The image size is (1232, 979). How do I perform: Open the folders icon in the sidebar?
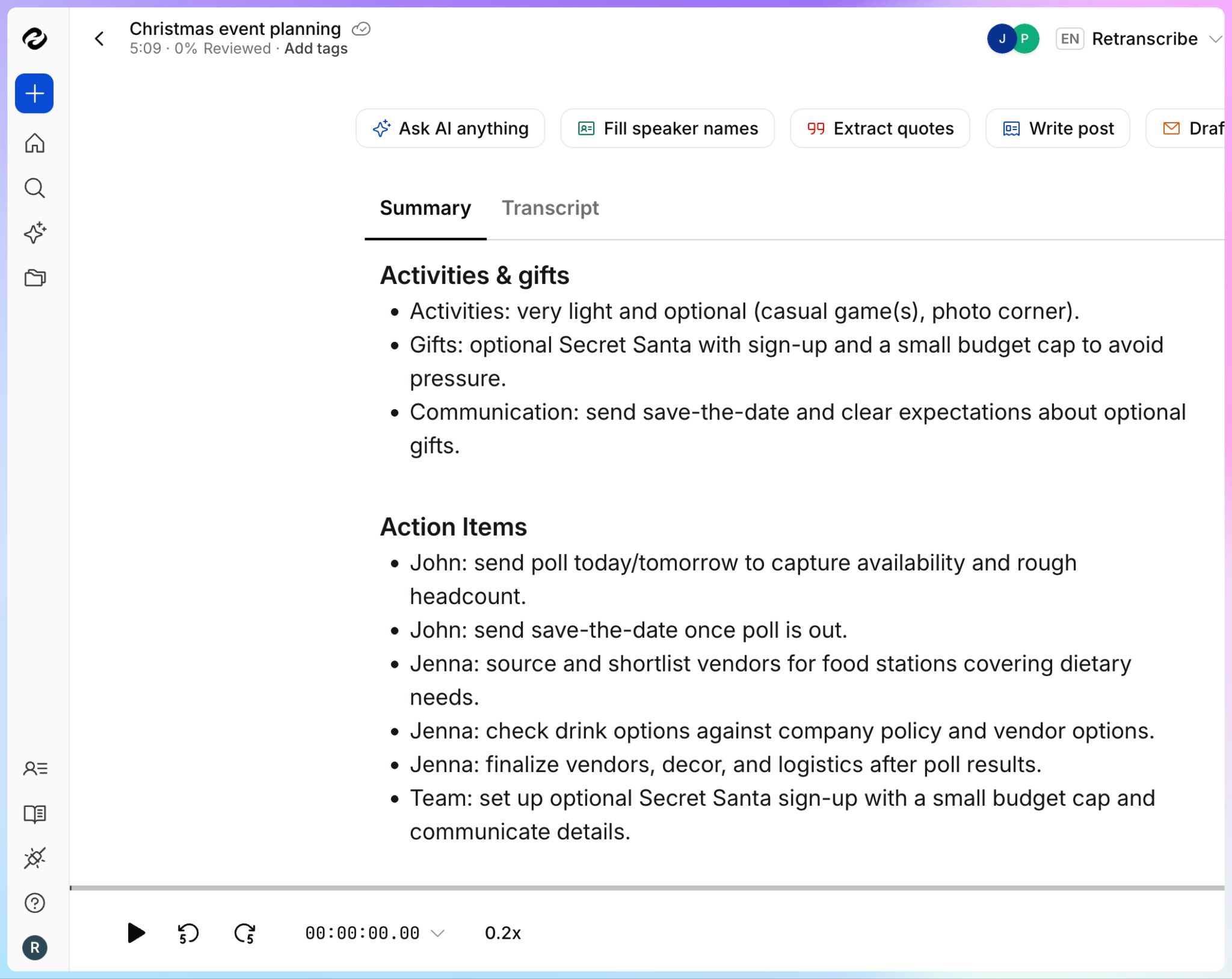(34, 277)
